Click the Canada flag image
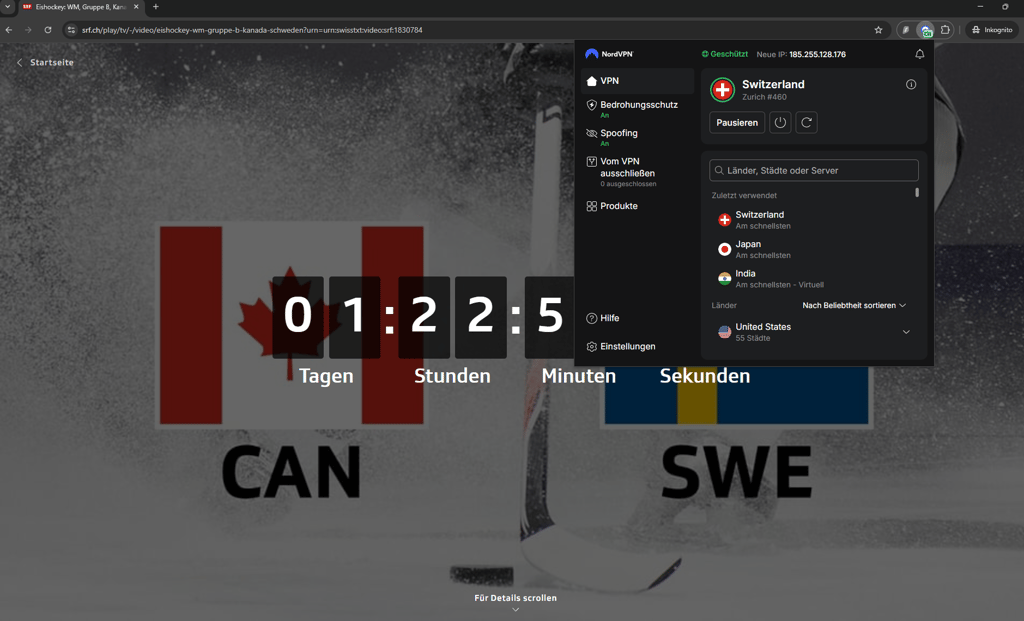1024x621 pixels. pyautogui.click(x=291, y=325)
